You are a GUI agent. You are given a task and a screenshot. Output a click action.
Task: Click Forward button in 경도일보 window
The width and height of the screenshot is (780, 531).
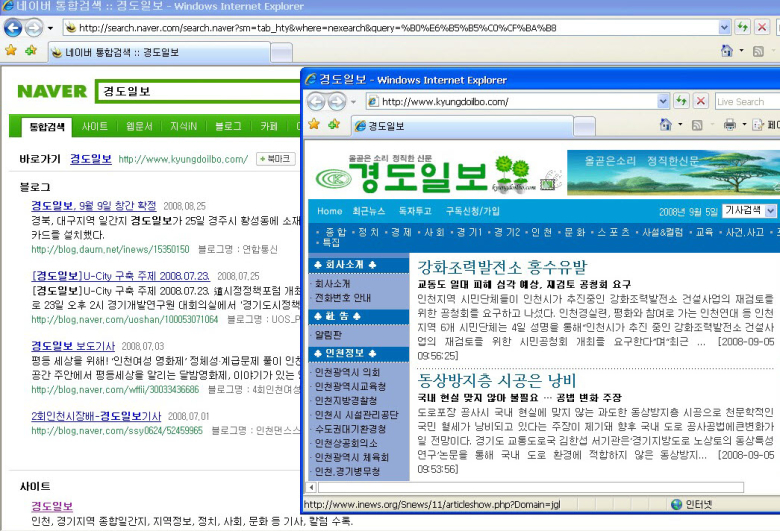tap(337, 102)
